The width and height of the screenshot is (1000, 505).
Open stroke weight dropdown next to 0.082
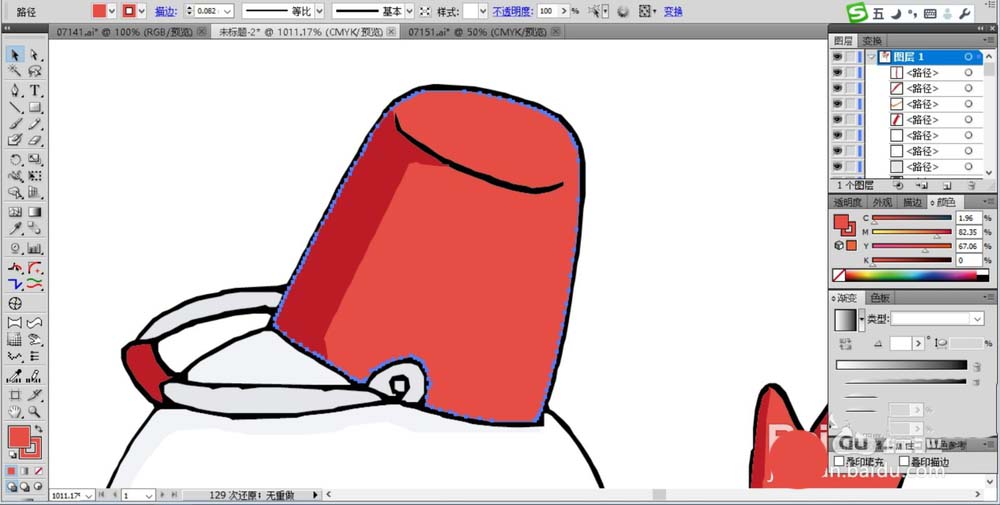(228, 11)
